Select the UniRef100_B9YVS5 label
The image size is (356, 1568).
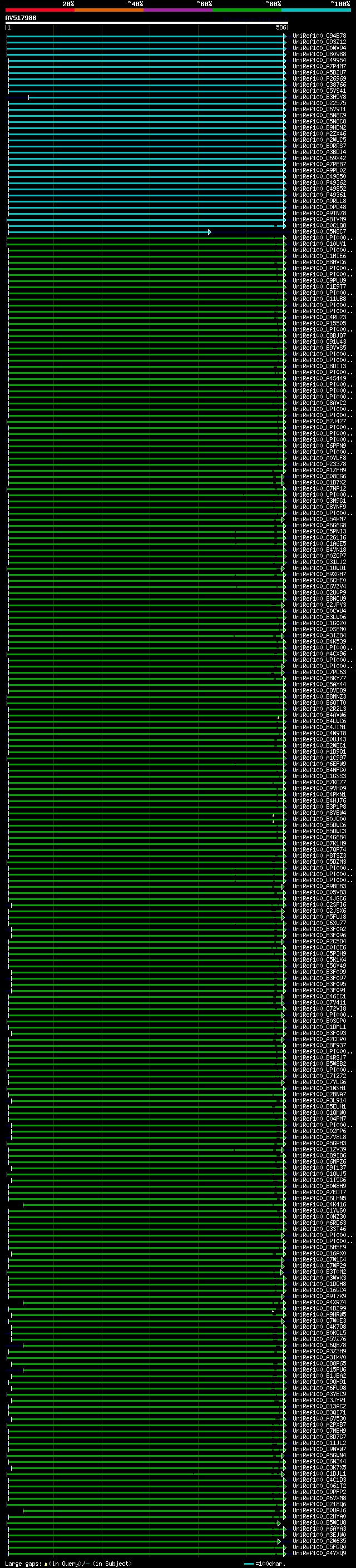319,348
